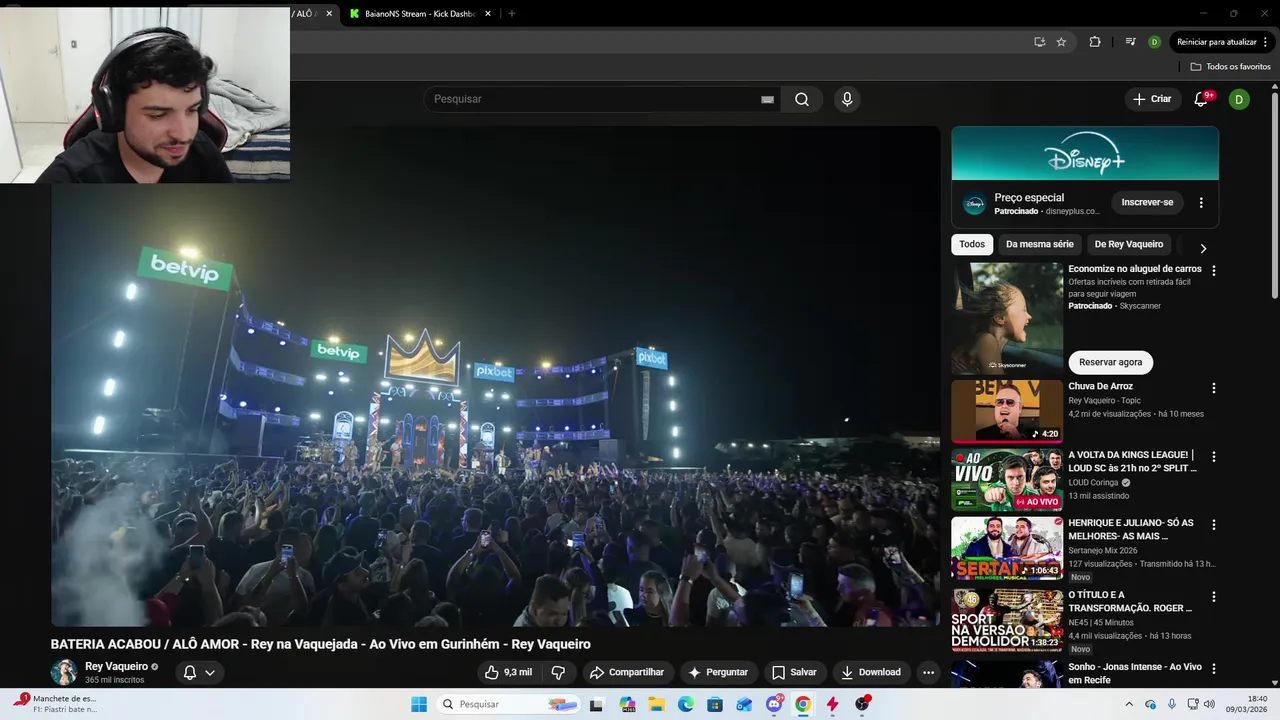
Task: Show hidden icons in the system tray
Action: [x=1129, y=704]
